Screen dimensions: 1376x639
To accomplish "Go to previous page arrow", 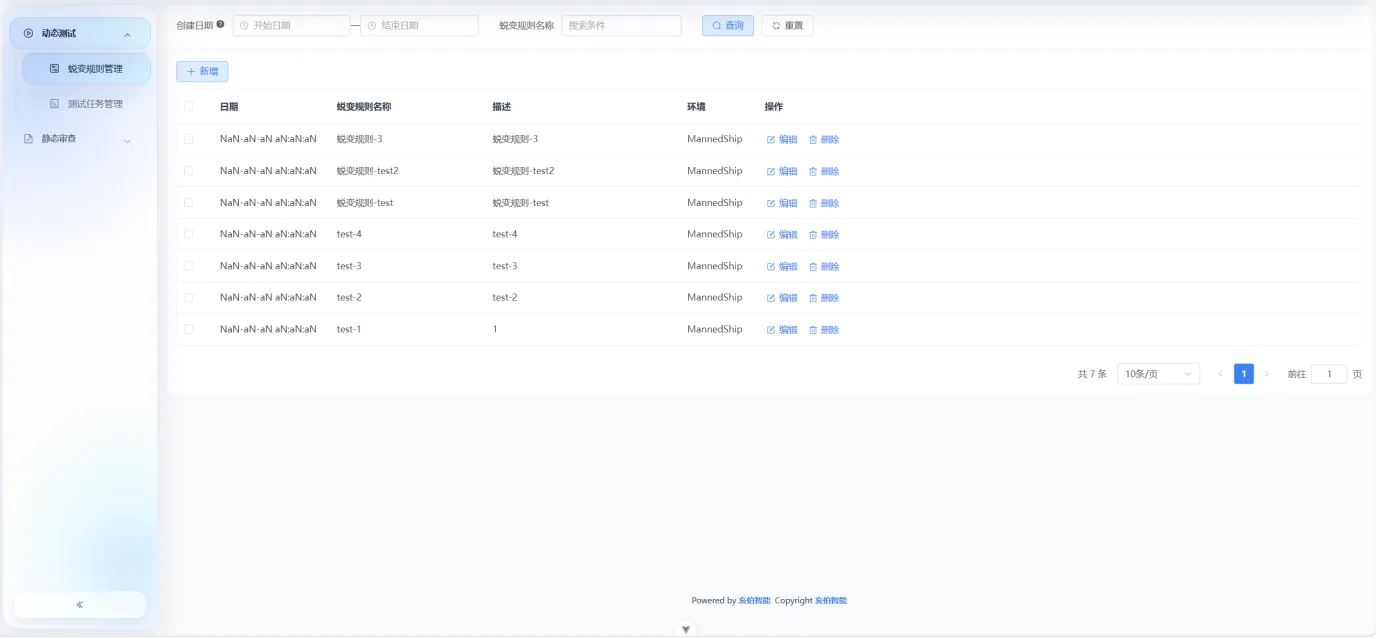I will (1221, 374).
